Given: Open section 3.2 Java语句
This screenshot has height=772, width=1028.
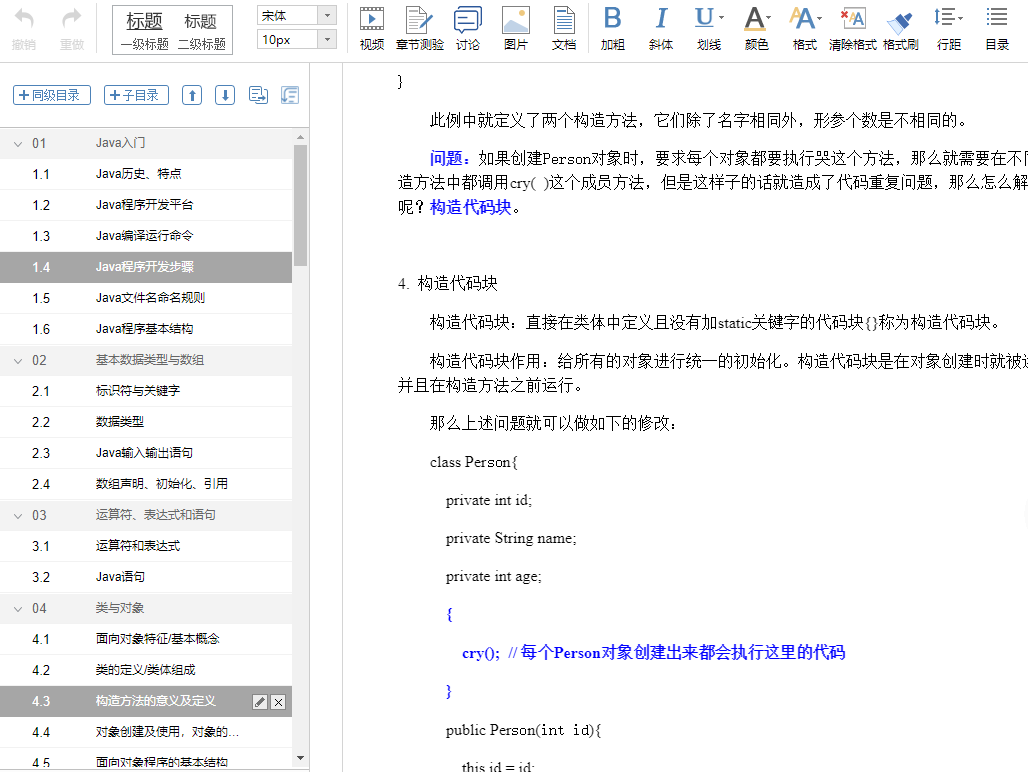Looking at the screenshot, I should pyautogui.click(x=146, y=577).
